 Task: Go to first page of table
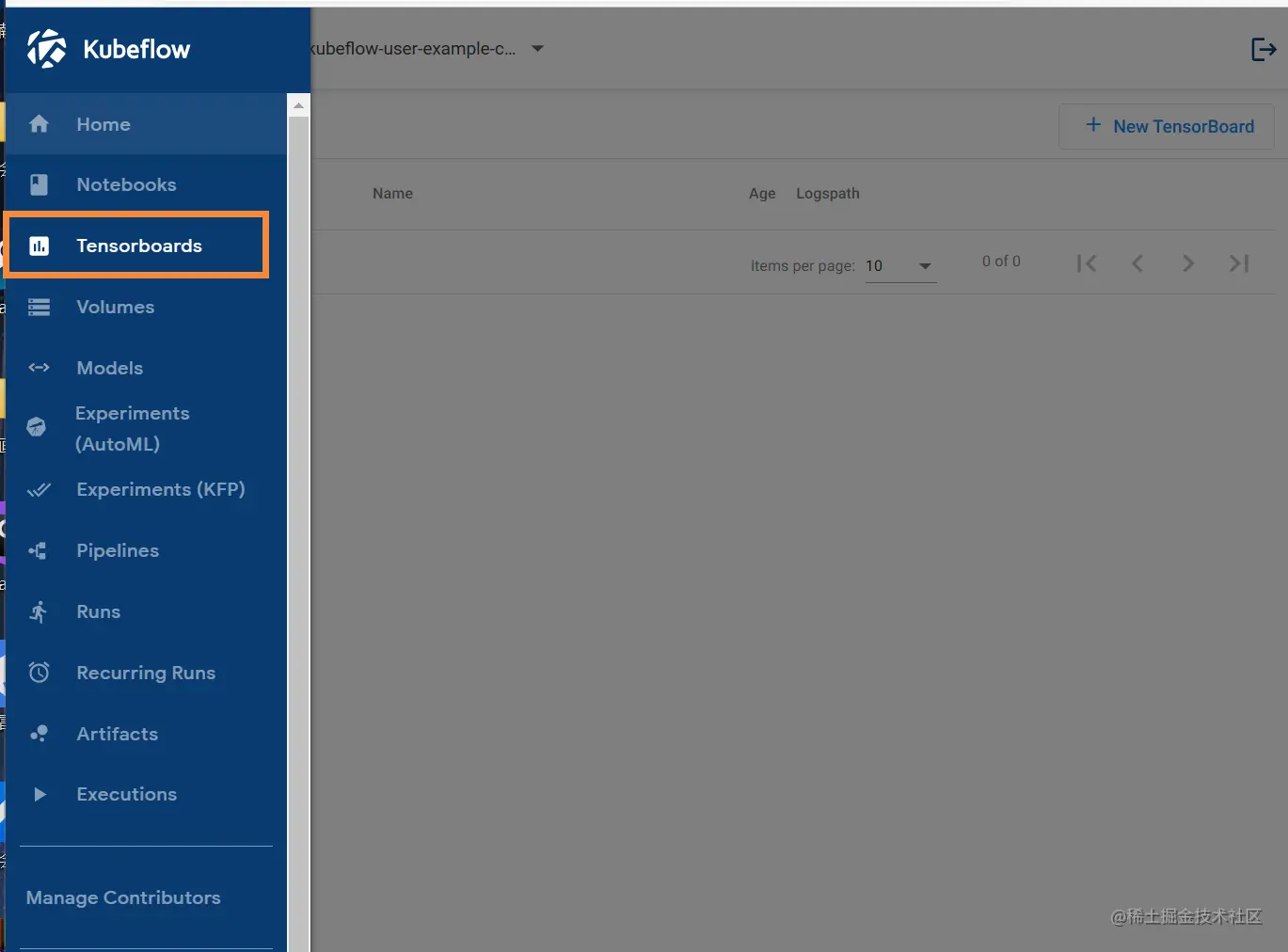point(1087,263)
